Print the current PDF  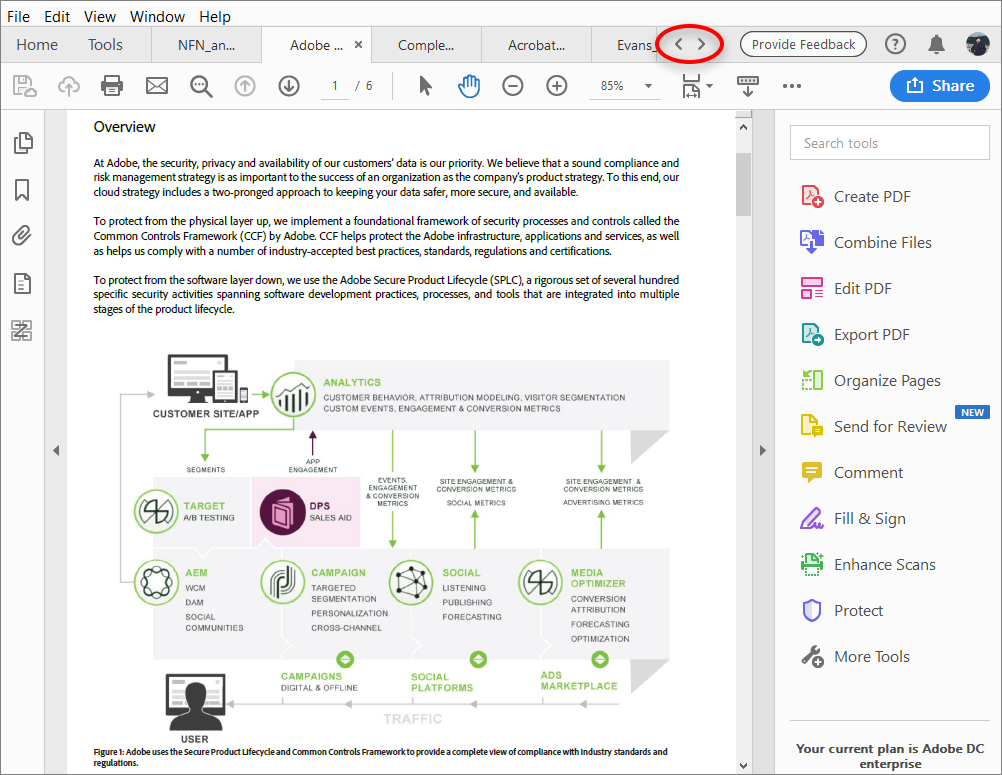tap(112, 86)
